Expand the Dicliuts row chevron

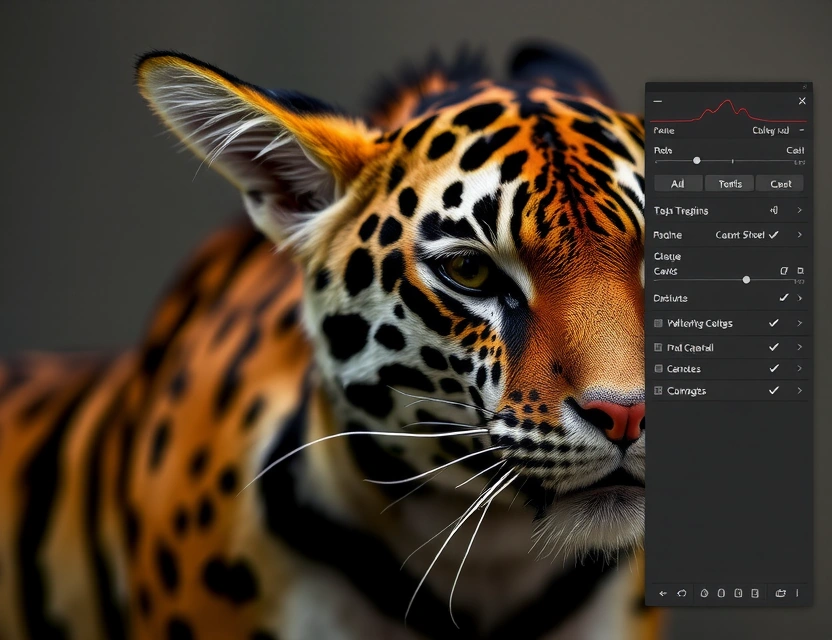(x=799, y=298)
